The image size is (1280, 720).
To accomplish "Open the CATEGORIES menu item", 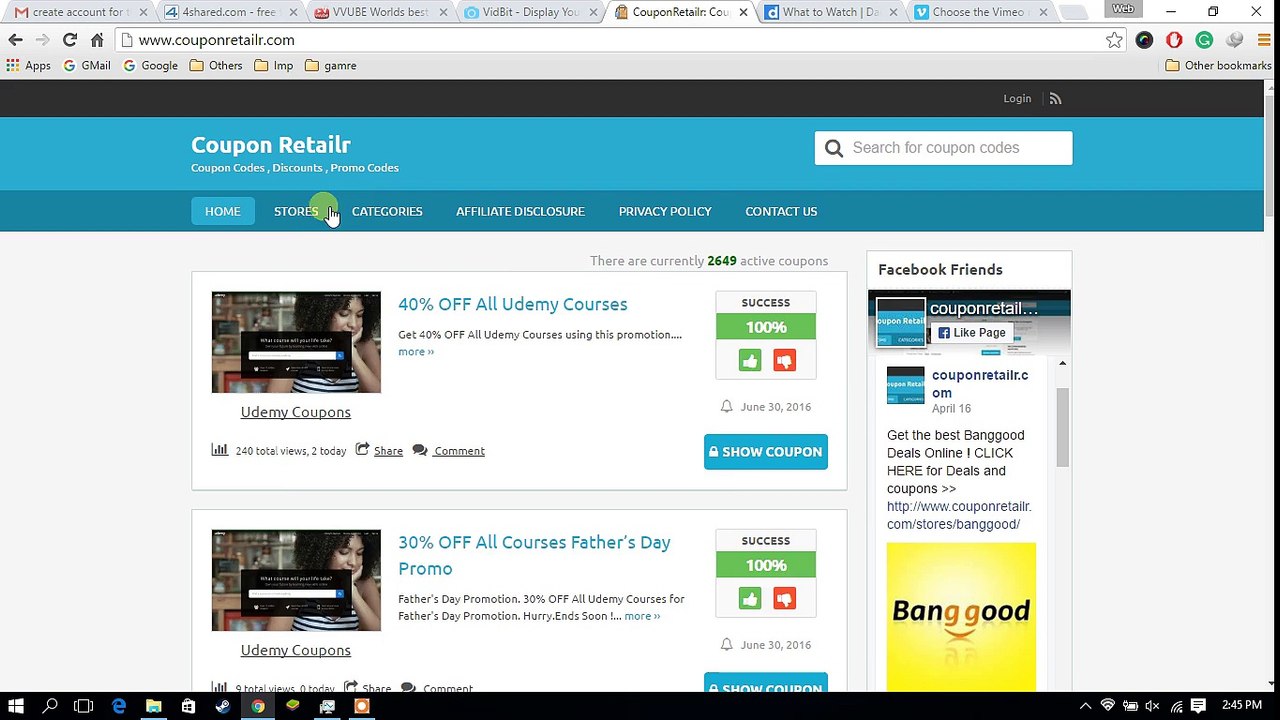I will tap(387, 211).
